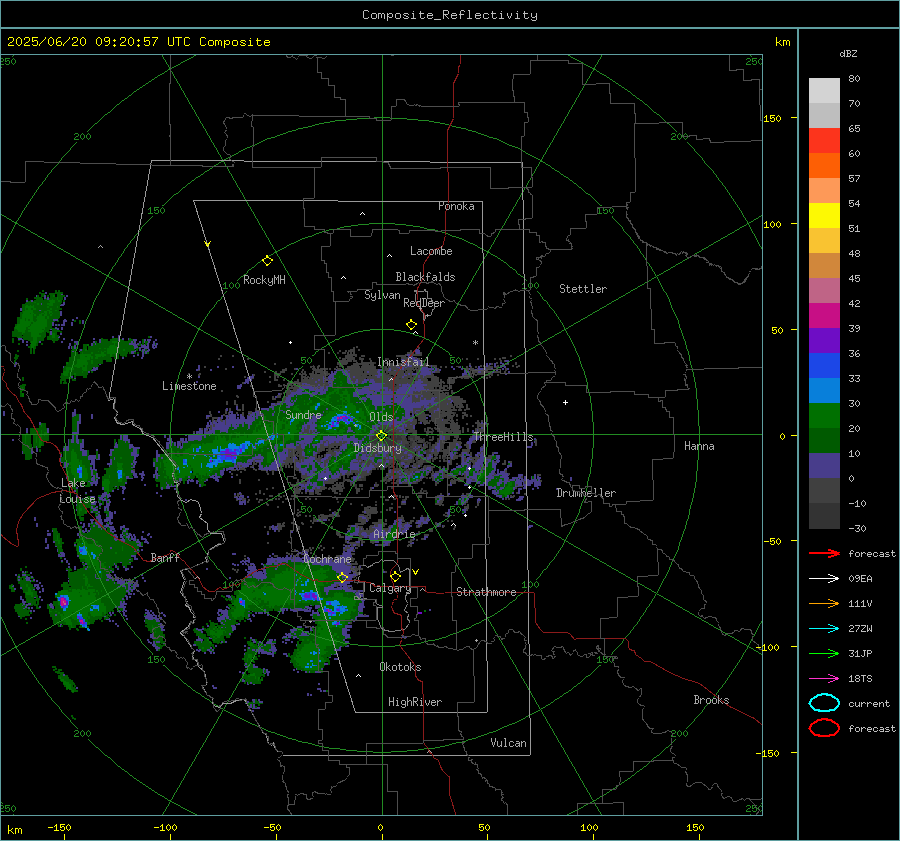Click the bright yellow swatch in dBZ scale
The width and height of the screenshot is (900, 841).
click(x=824, y=215)
